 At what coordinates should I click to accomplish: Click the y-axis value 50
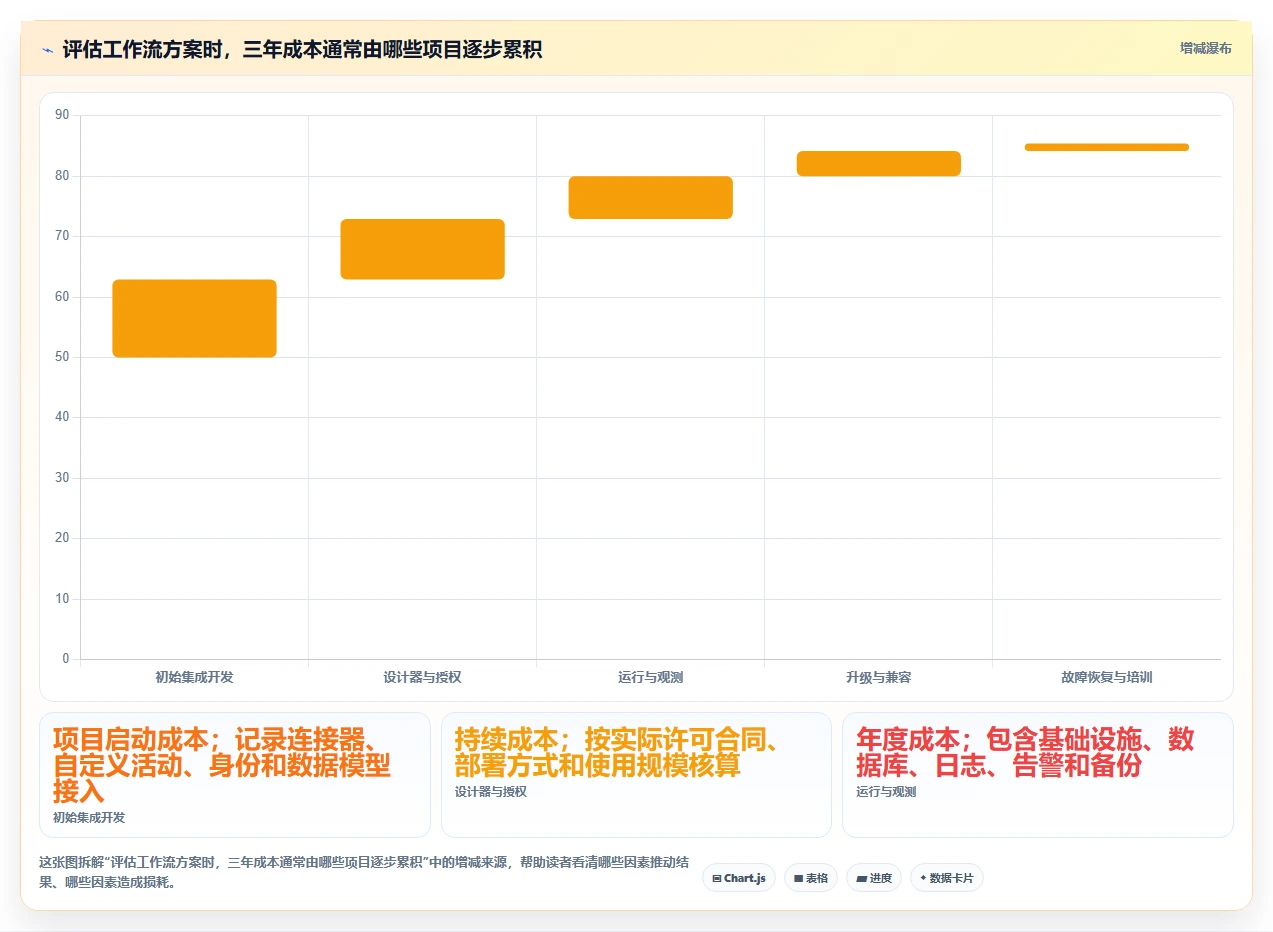[63, 357]
